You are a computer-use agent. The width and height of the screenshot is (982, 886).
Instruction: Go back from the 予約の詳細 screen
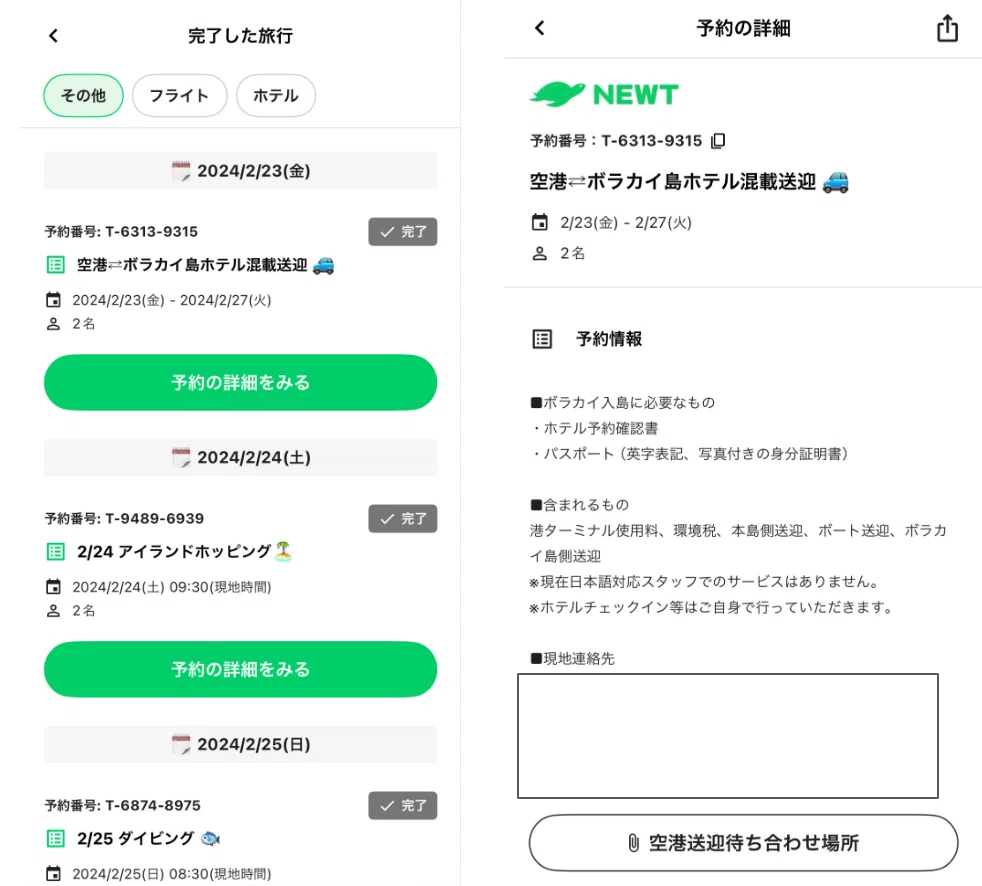pos(540,28)
